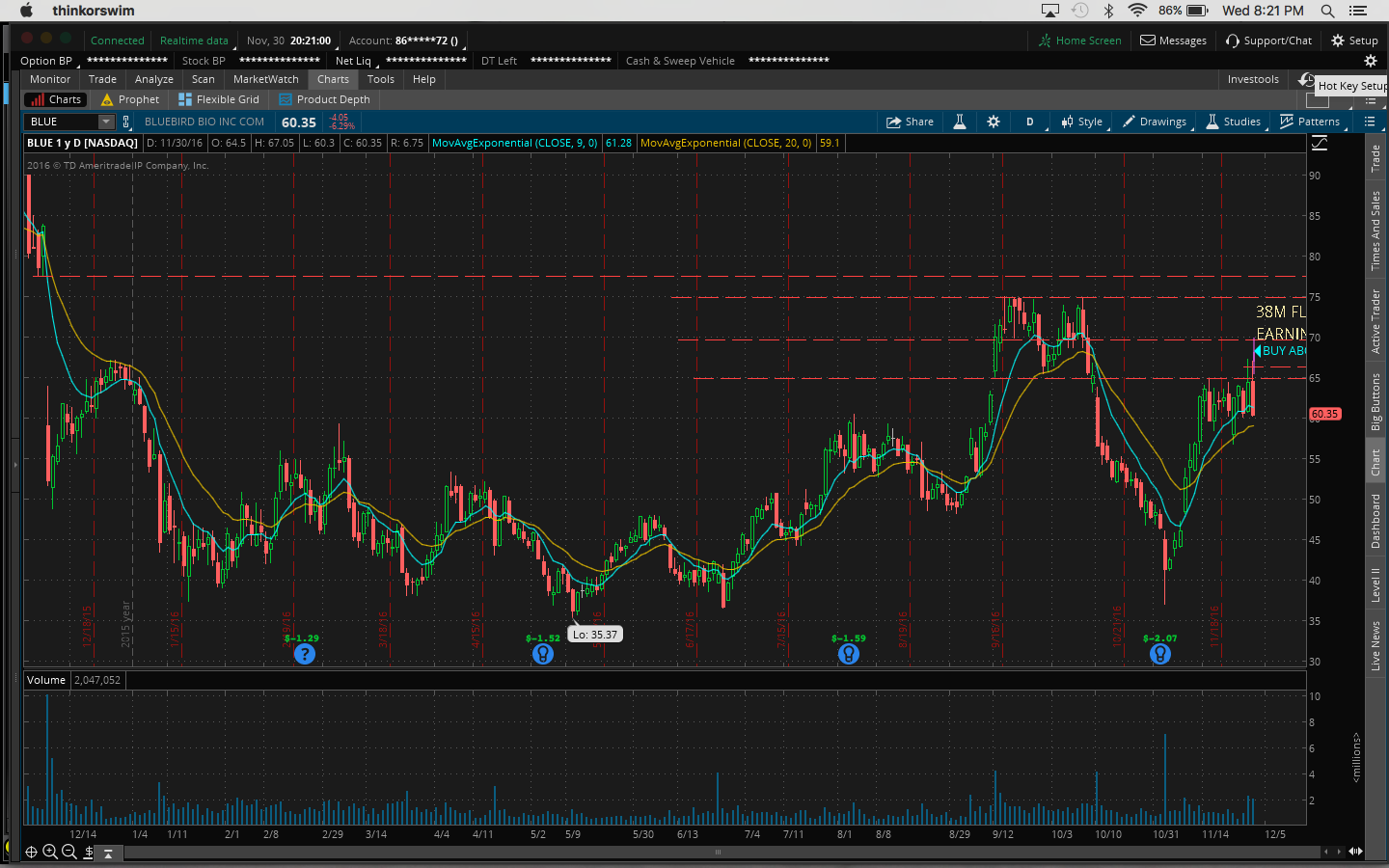1389x868 pixels.
Task: Open the Flexible Grid subtab
Action: [219, 99]
